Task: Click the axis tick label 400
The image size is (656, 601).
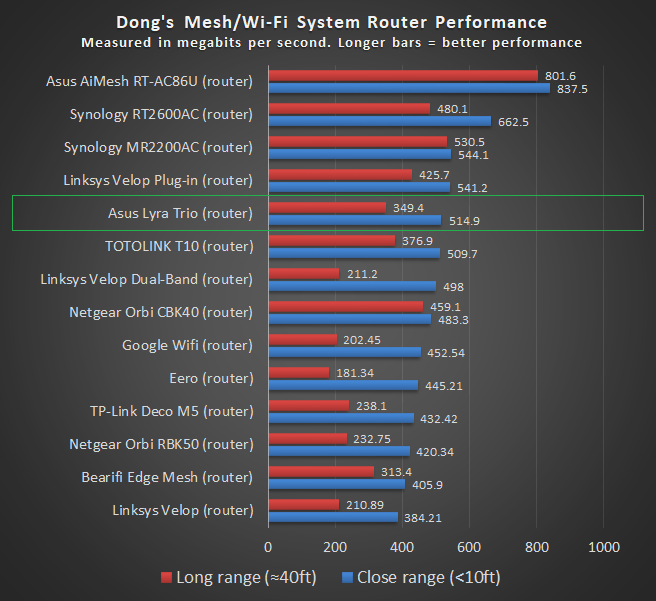Action: tap(402, 547)
